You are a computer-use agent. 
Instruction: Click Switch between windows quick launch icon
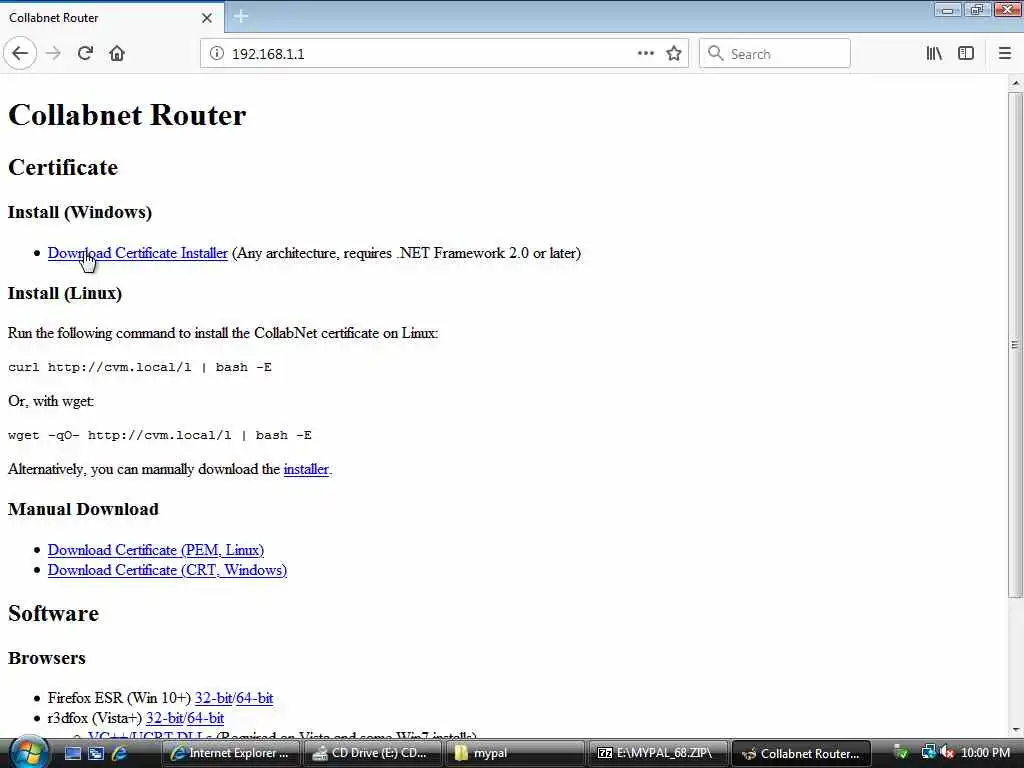point(96,753)
